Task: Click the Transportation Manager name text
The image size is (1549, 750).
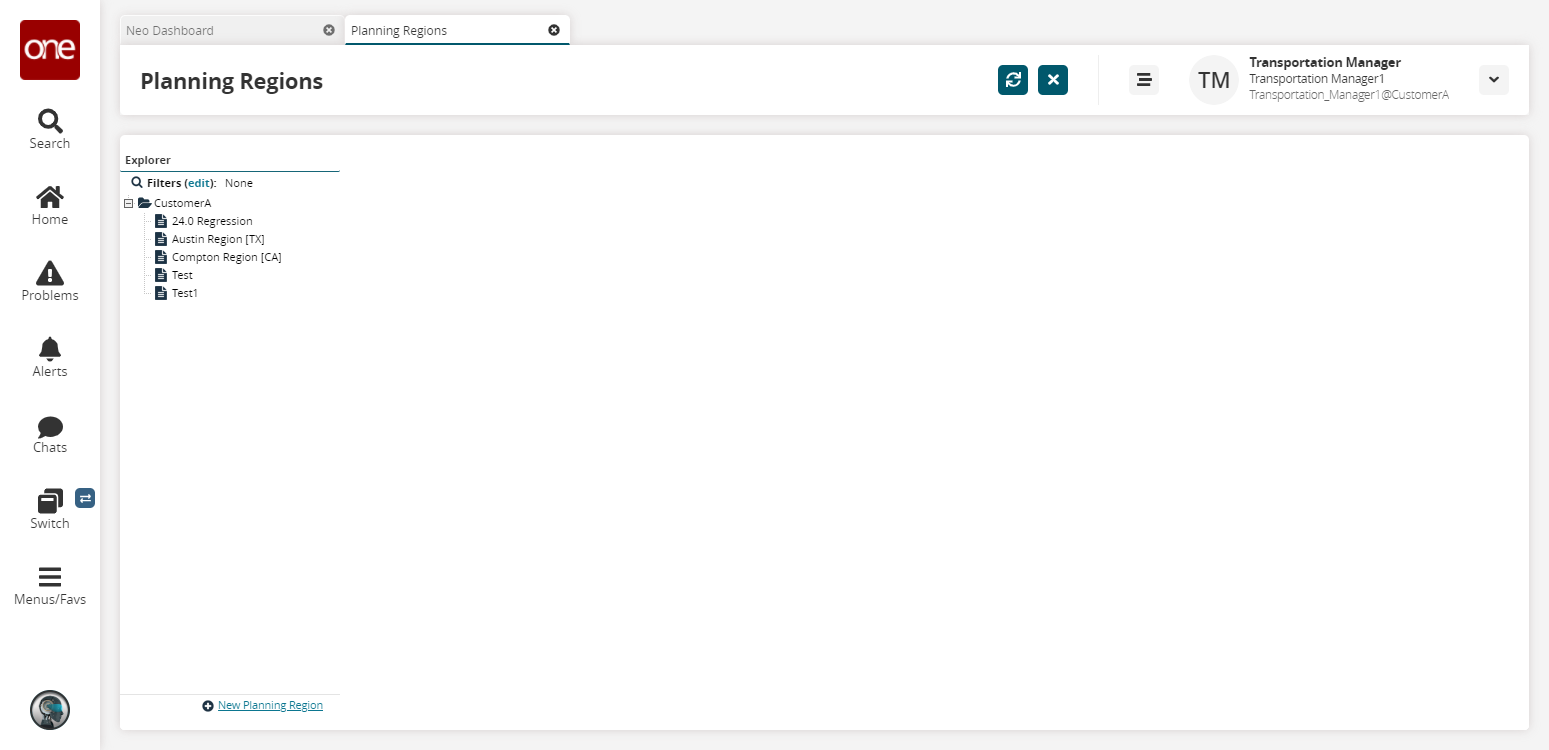Action: coord(1325,62)
